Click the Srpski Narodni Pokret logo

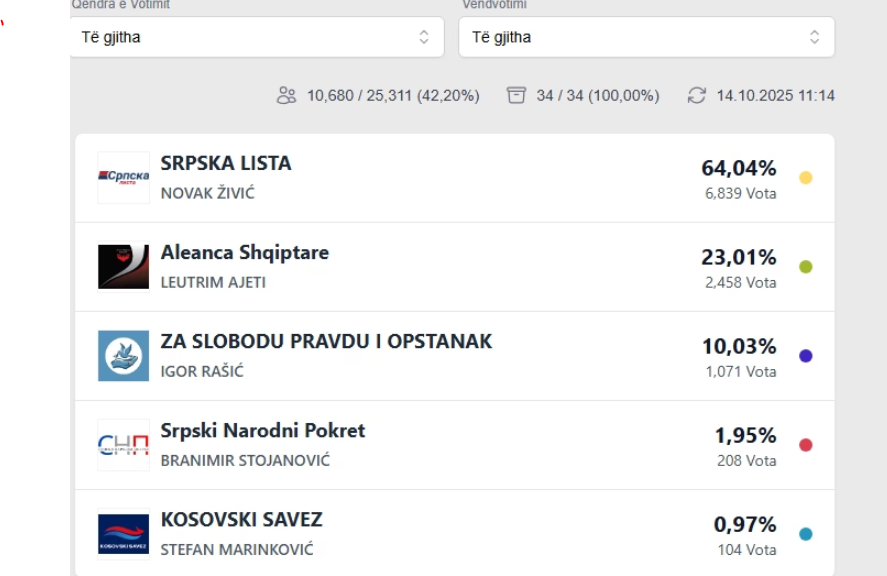coord(123,445)
